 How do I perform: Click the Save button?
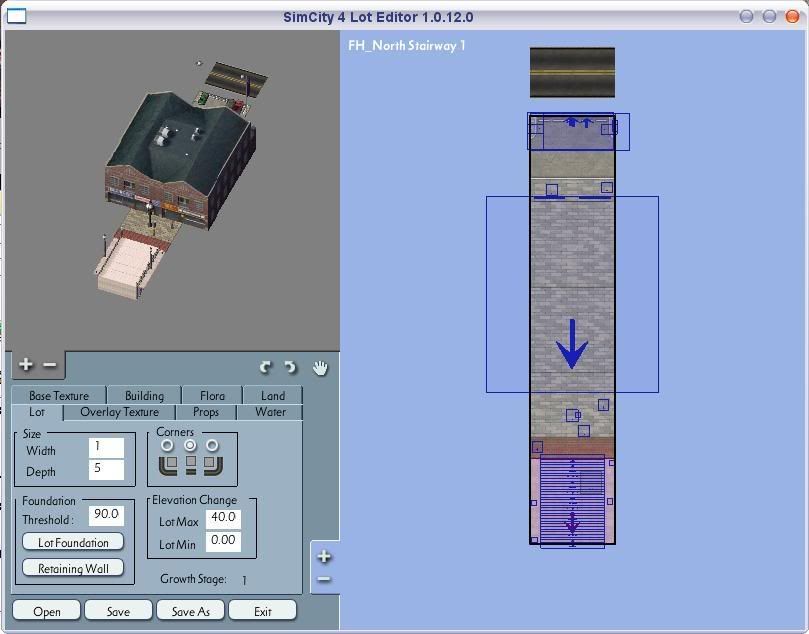click(118, 611)
